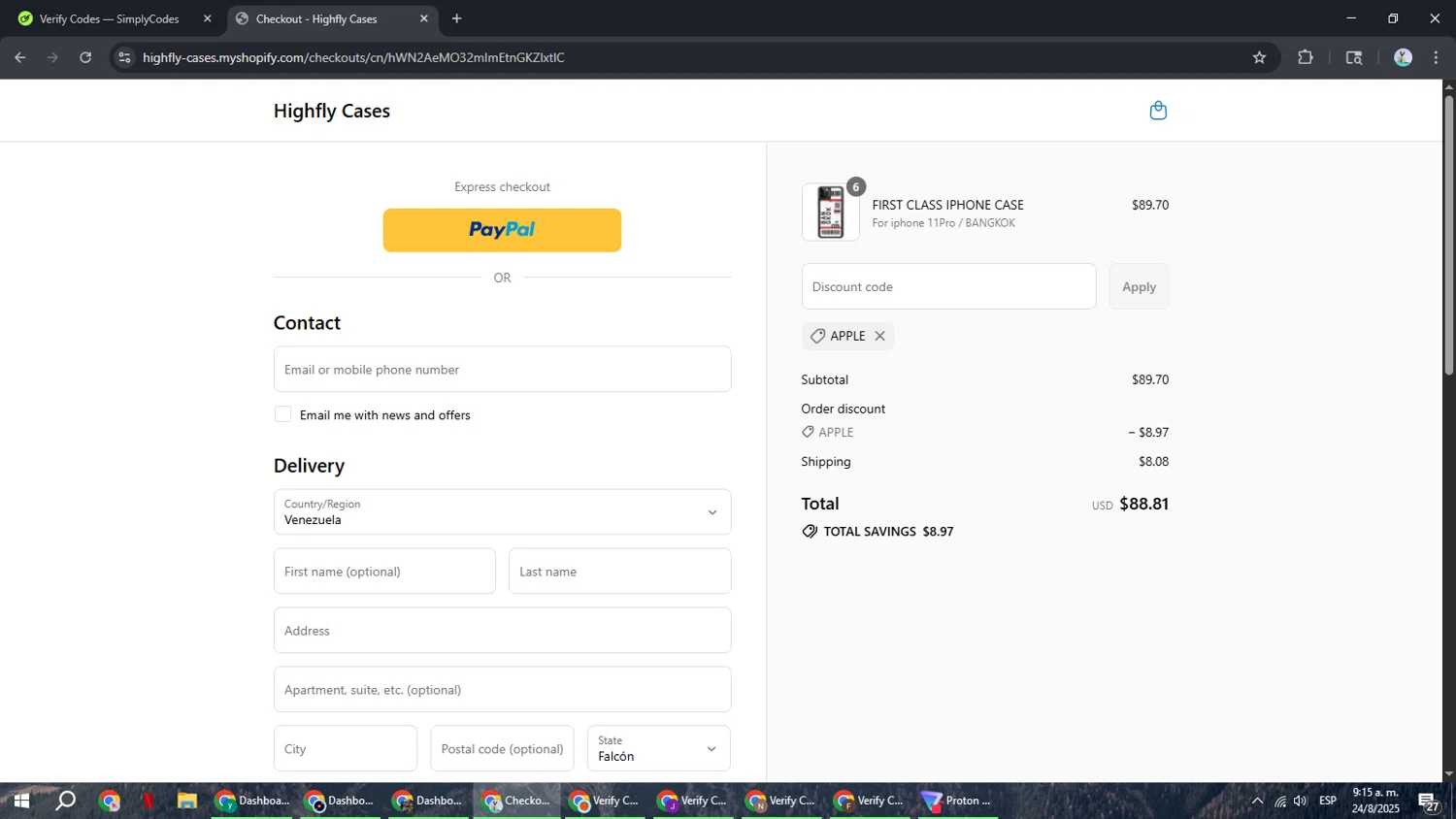The image size is (1456, 819).
Task: Open the Proton taskbar app
Action: tap(957, 801)
